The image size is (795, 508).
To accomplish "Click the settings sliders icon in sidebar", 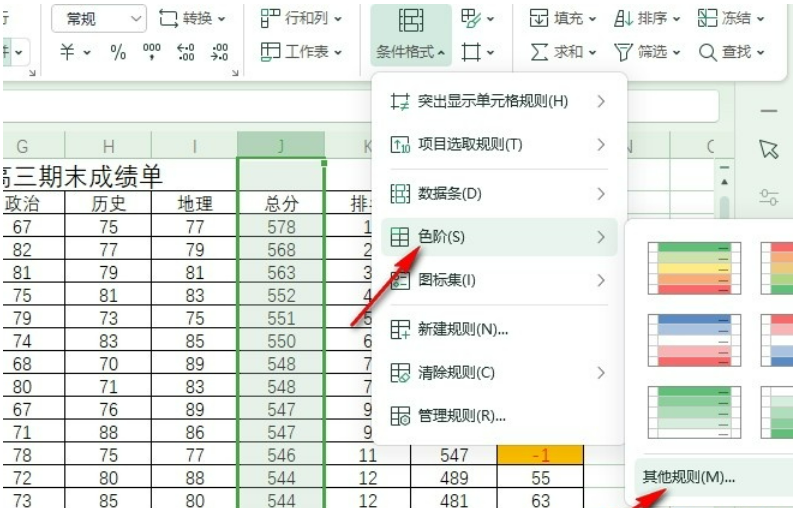I will [x=769, y=197].
